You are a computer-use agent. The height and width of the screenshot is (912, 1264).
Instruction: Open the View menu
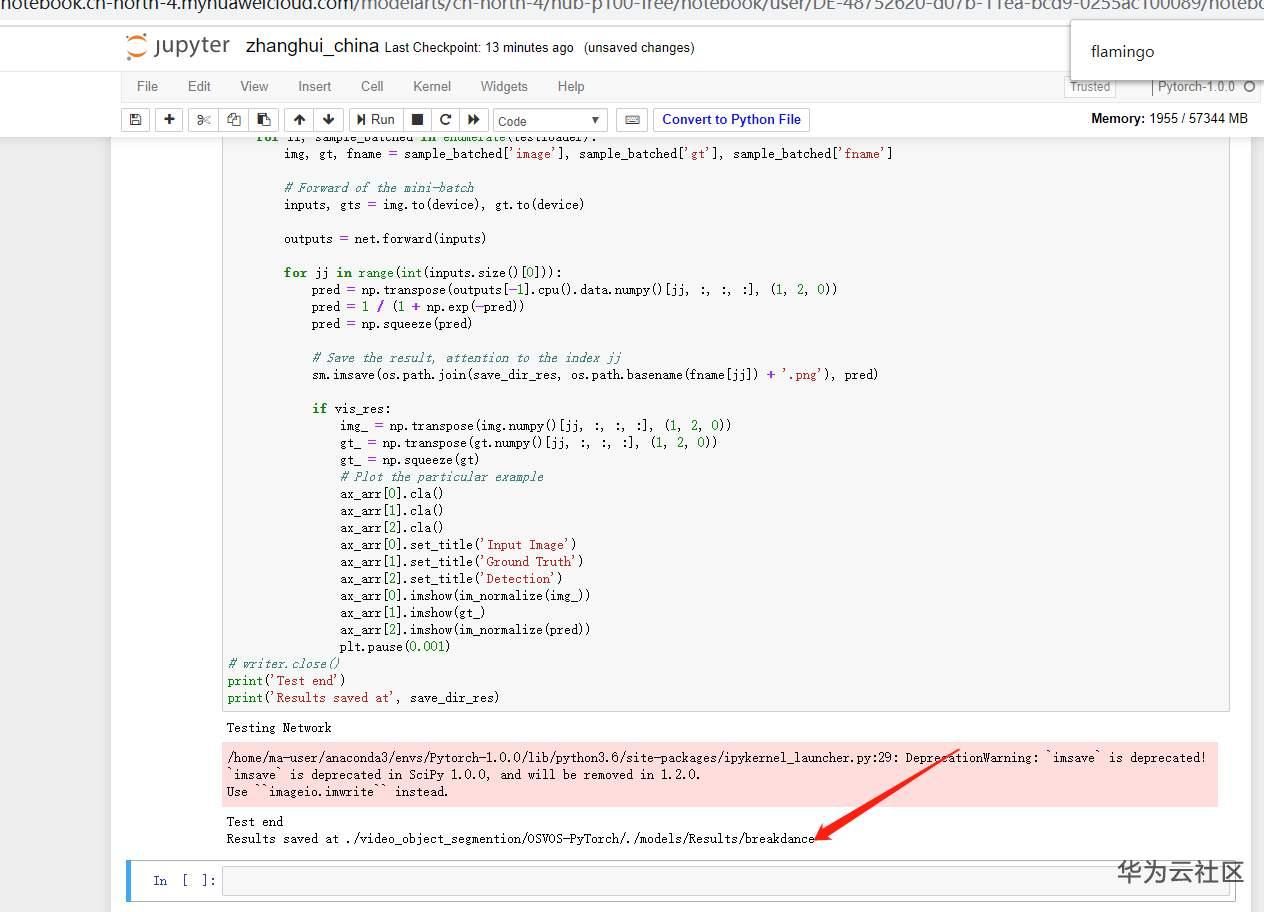[x=254, y=86]
